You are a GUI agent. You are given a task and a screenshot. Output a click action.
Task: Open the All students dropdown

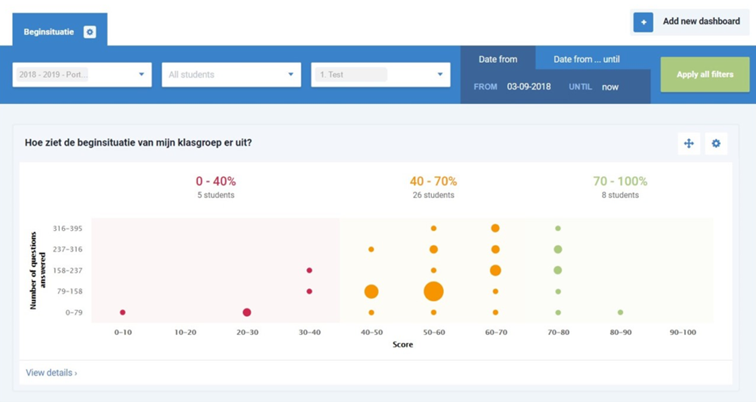(232, 74)
